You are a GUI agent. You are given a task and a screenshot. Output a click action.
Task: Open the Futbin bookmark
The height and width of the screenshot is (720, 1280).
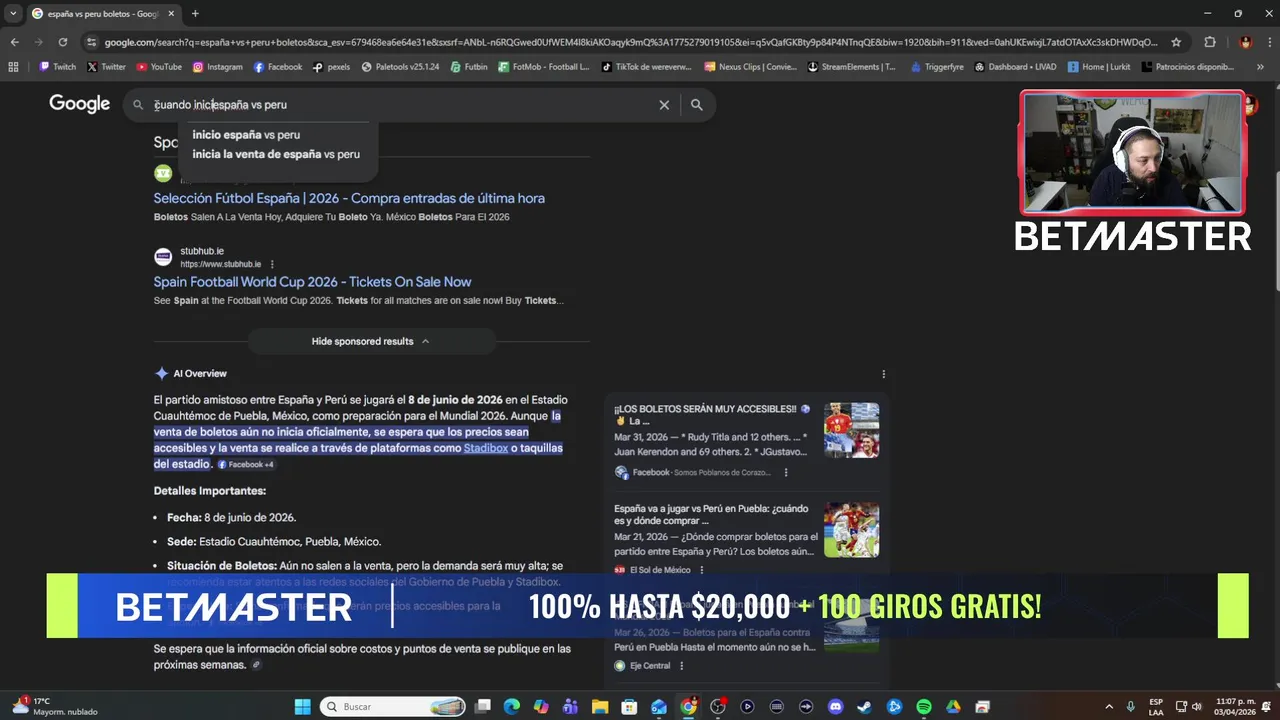[x=469, y=67]
